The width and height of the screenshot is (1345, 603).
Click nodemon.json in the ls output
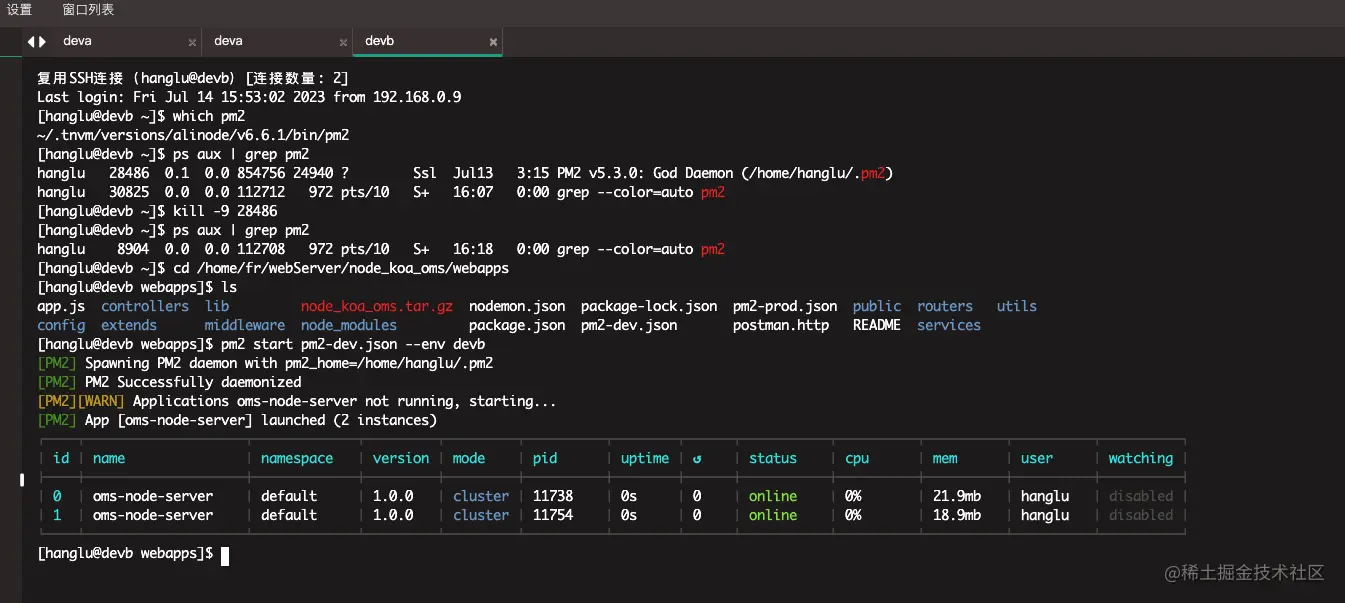tap(517, 306)
